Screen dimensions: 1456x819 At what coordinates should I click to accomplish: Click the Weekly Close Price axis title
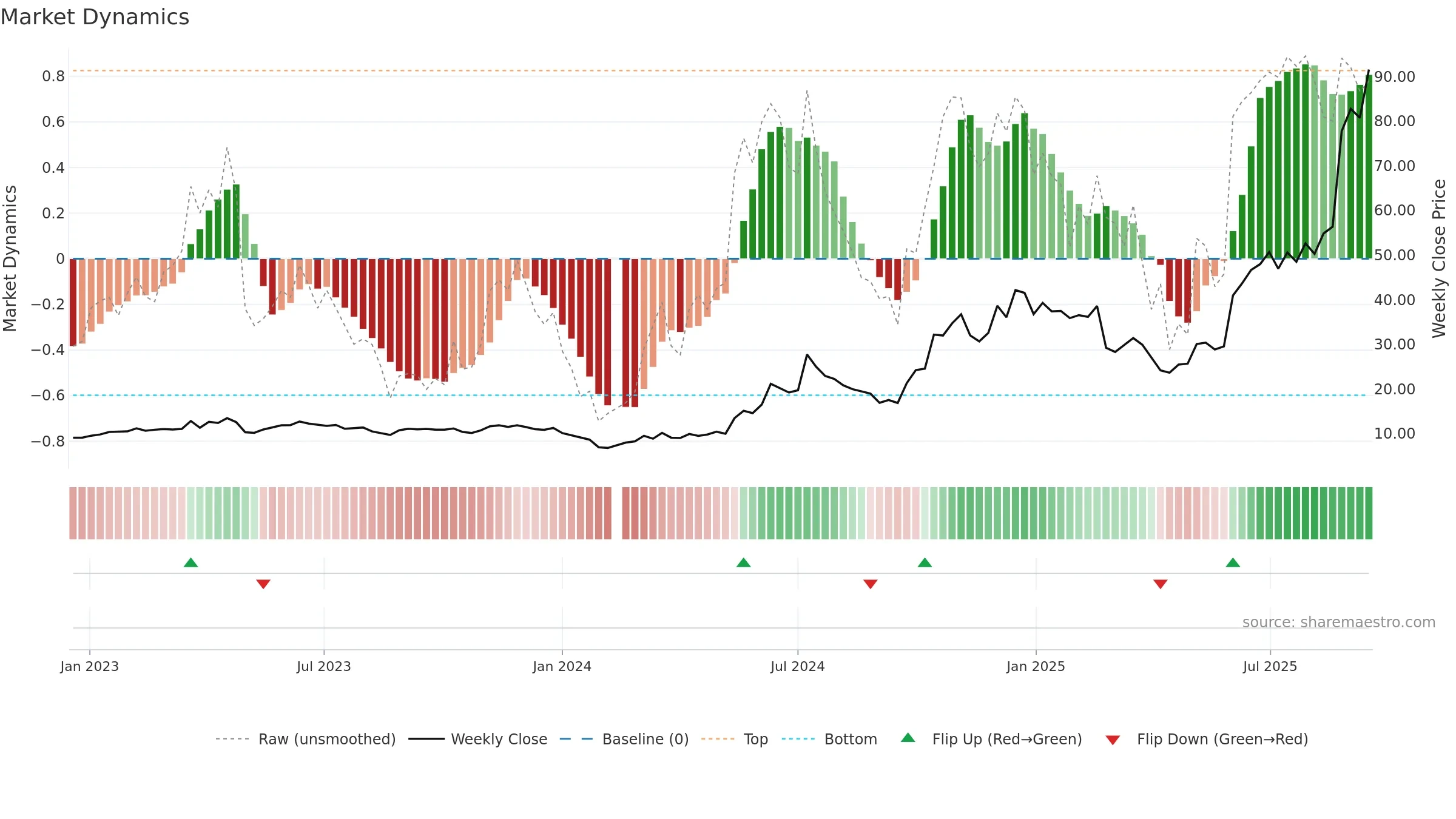pyautogui.click(x=1439, y=258)
